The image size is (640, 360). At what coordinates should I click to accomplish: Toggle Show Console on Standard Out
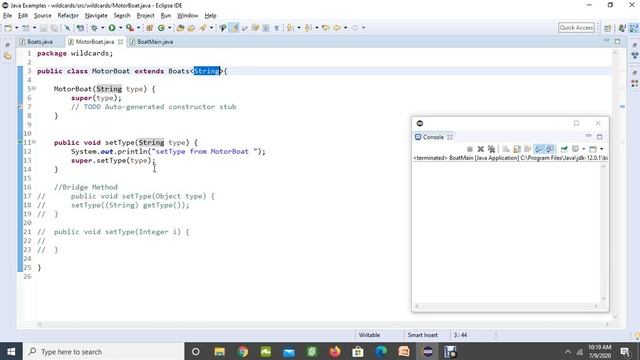coord(539,149)
